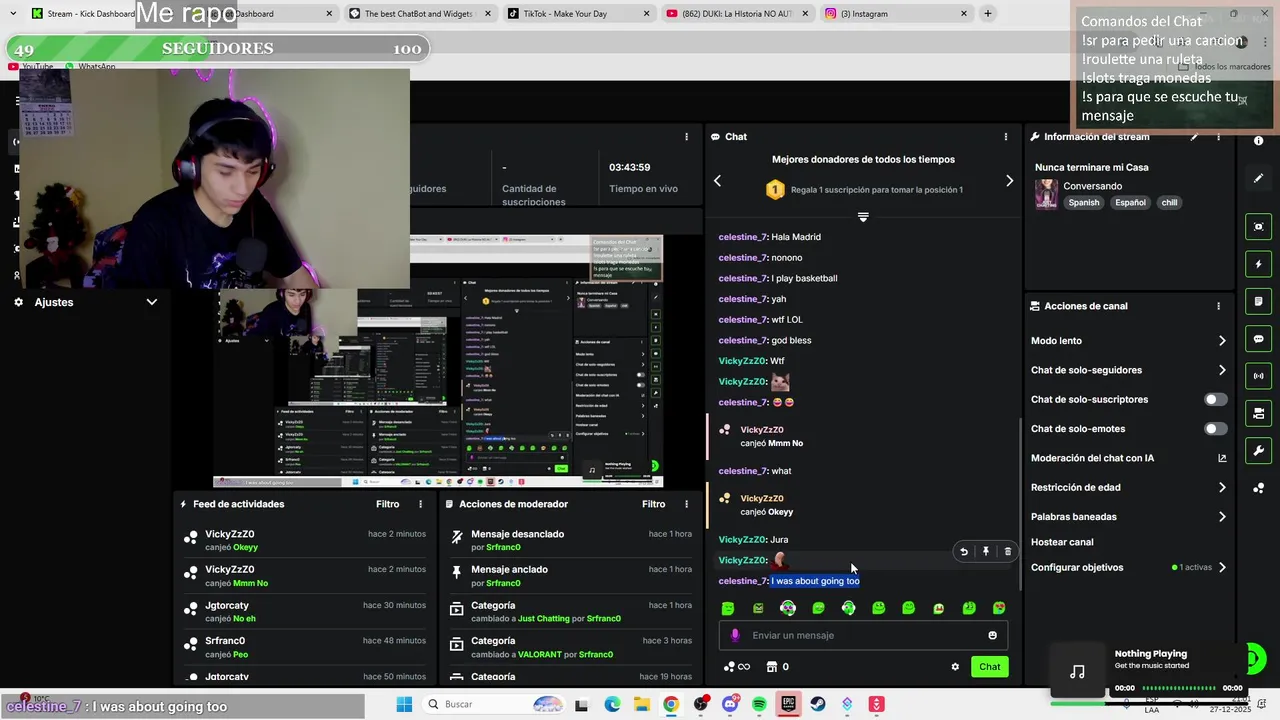The width and height of the screenshot is (1280, 720).
Task: Go to next top donor slide
Action: [x=1009, y=181]
